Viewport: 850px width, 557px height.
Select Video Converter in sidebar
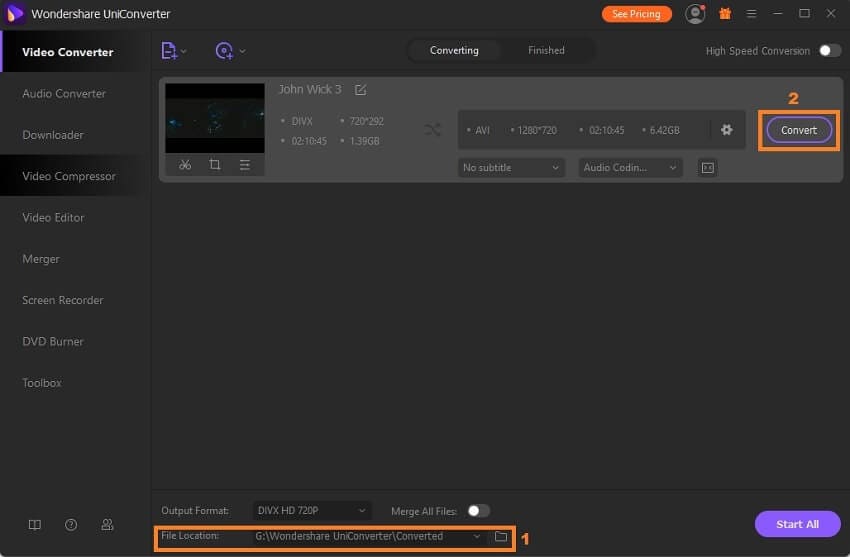click(68, 52)
